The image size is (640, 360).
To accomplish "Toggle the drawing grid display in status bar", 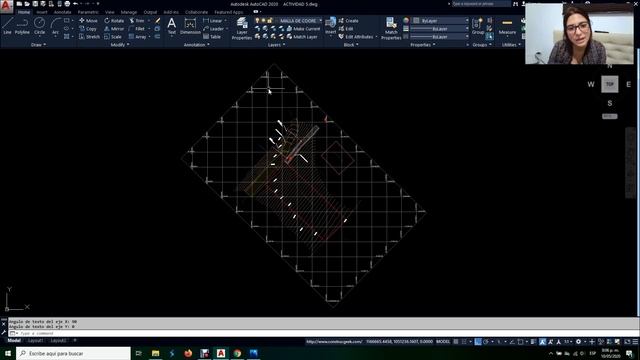I will point(456,342).
